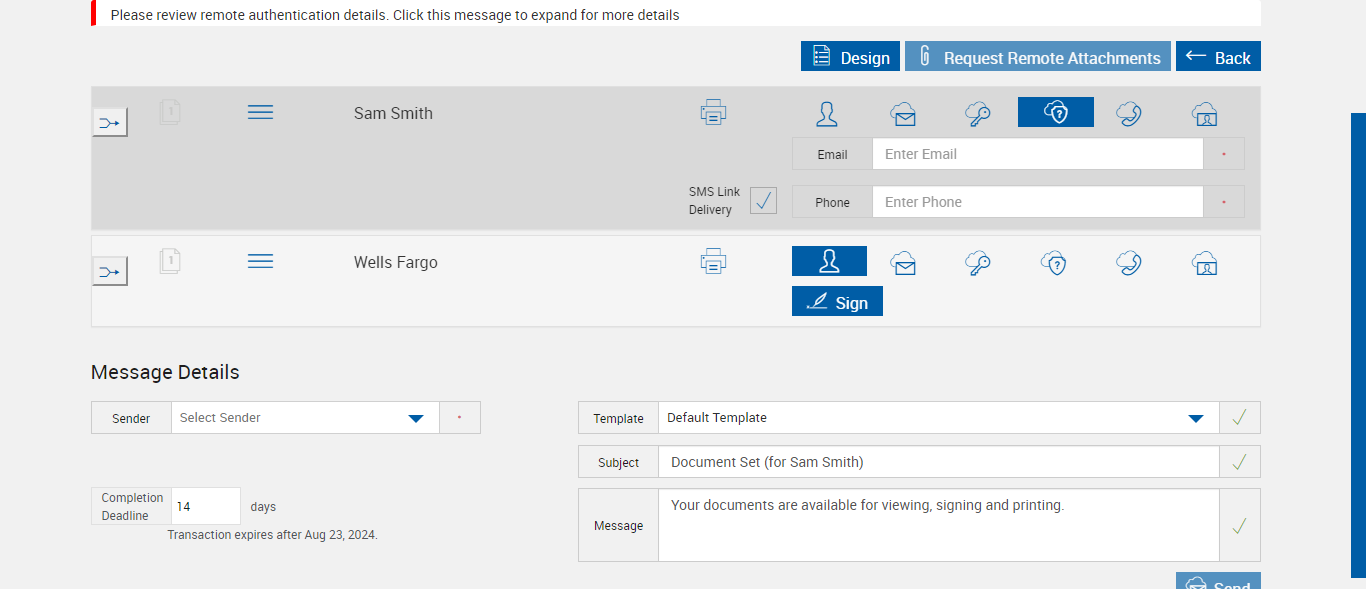Select shield question authentication for Wells Fargo
The image size is (1366, 589).
coord(1053,263)
